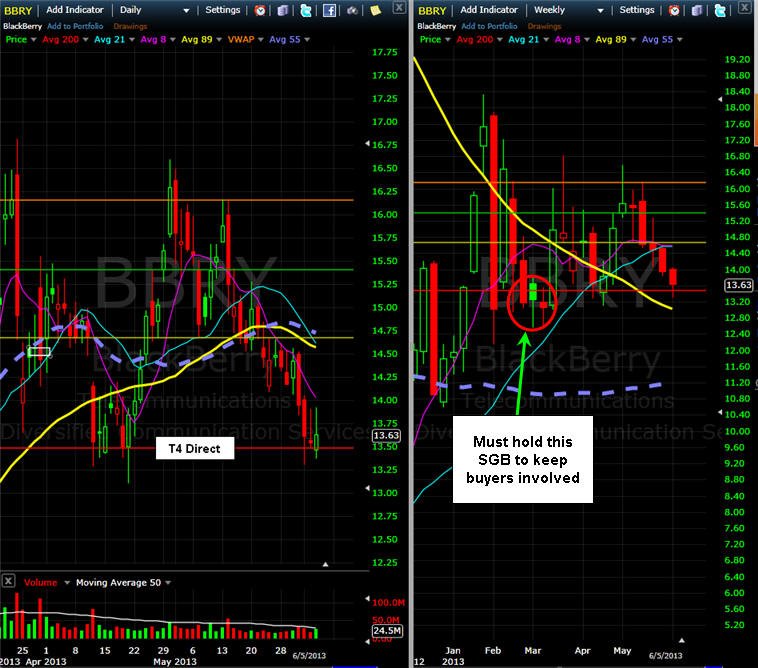Viewport: 758px width, 668px height.
Task: Expand Moving Average 50 volume dropdown
Action: [168, 582]
